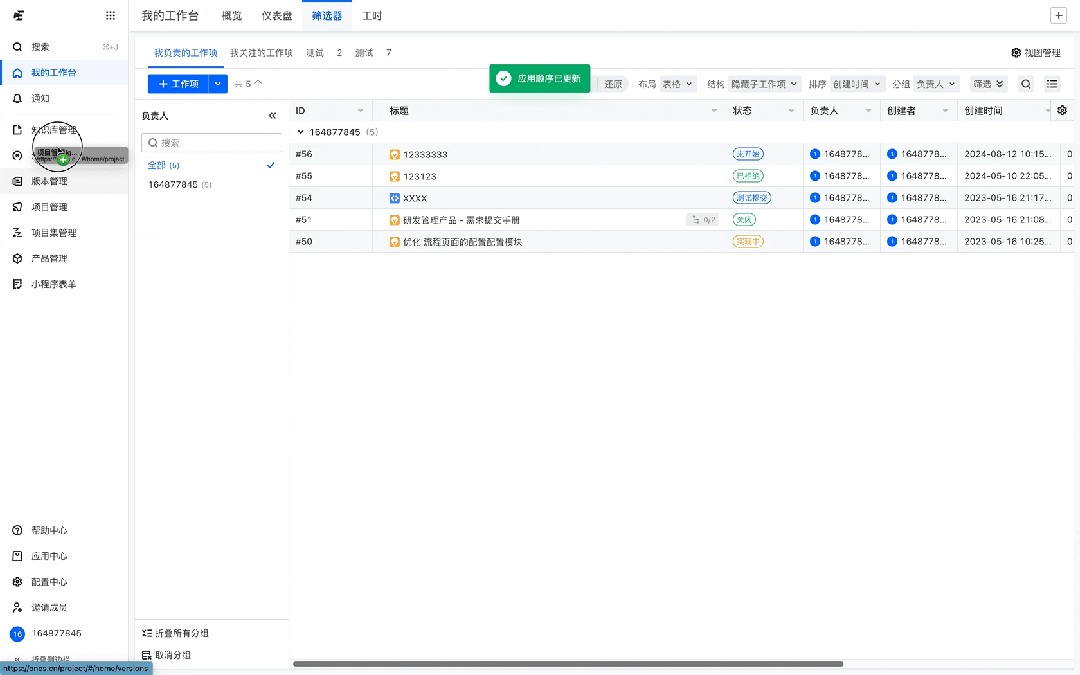Click the 未开始 status tag of row #56
This screenshot has height=675, width=1080.
[x=748, y=154]
